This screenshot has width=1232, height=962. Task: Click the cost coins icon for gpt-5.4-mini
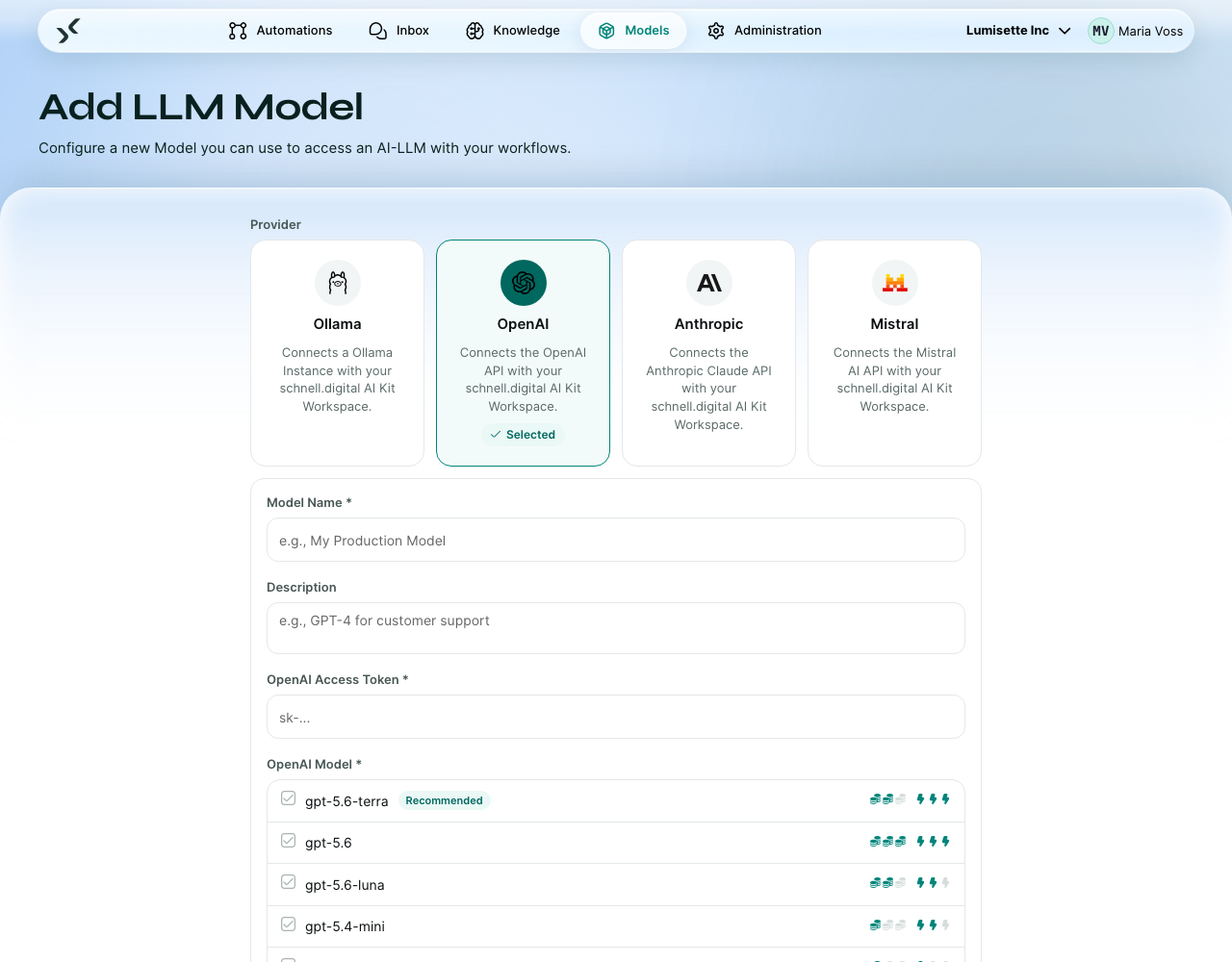pyautogui.click(x=887, y=925)
